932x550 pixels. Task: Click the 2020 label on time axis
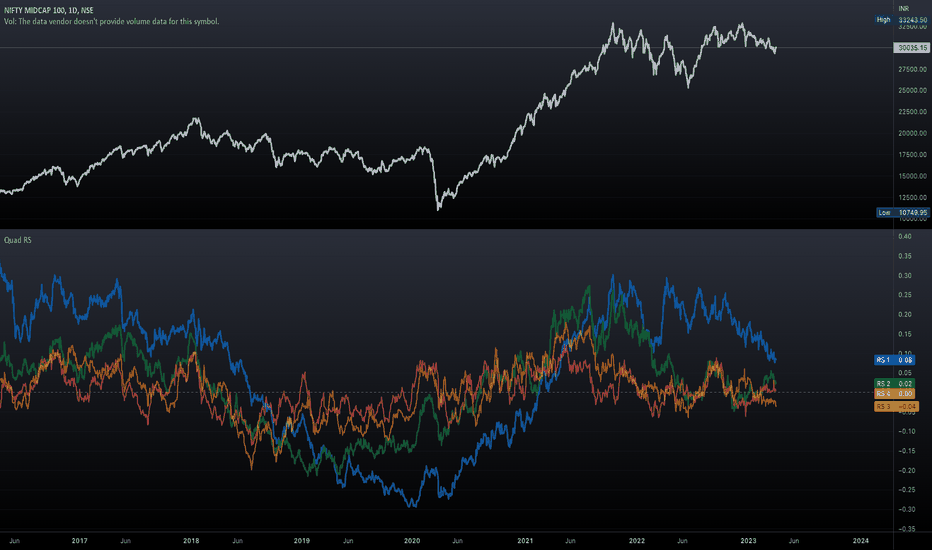pyautogui.click(x=412, y=541)
